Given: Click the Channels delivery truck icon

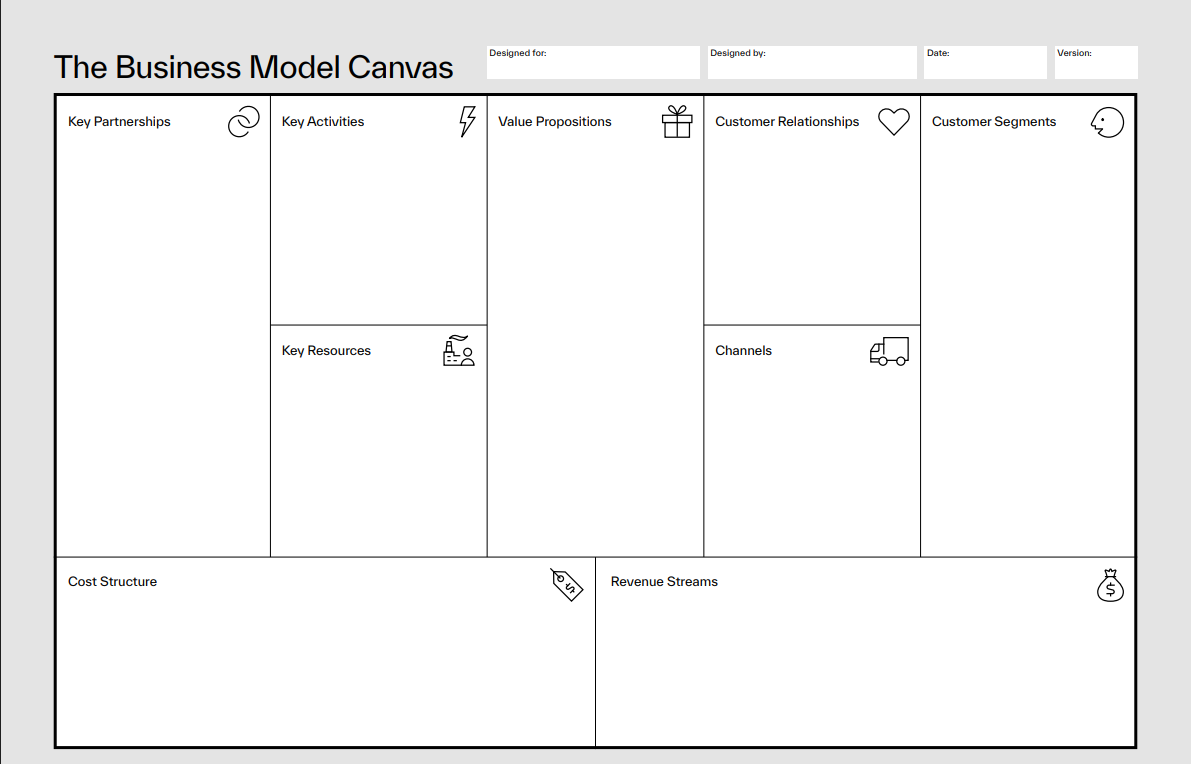Looking at the screenshot, I should click(x=889, y=352).
